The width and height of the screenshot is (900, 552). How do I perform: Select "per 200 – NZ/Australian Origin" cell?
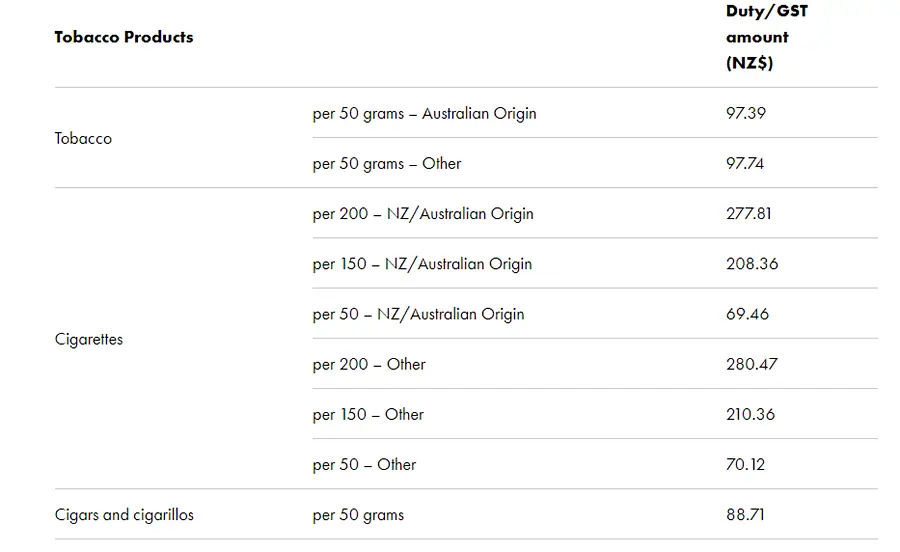click(423, 213)
